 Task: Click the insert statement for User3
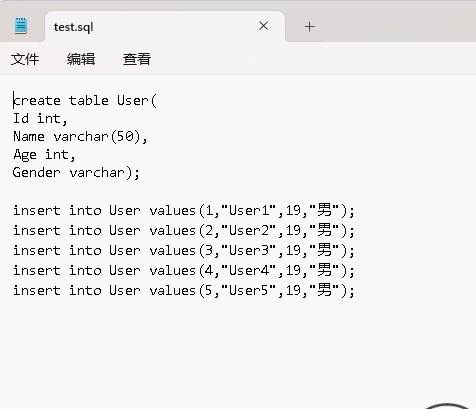tap(184, 250)
